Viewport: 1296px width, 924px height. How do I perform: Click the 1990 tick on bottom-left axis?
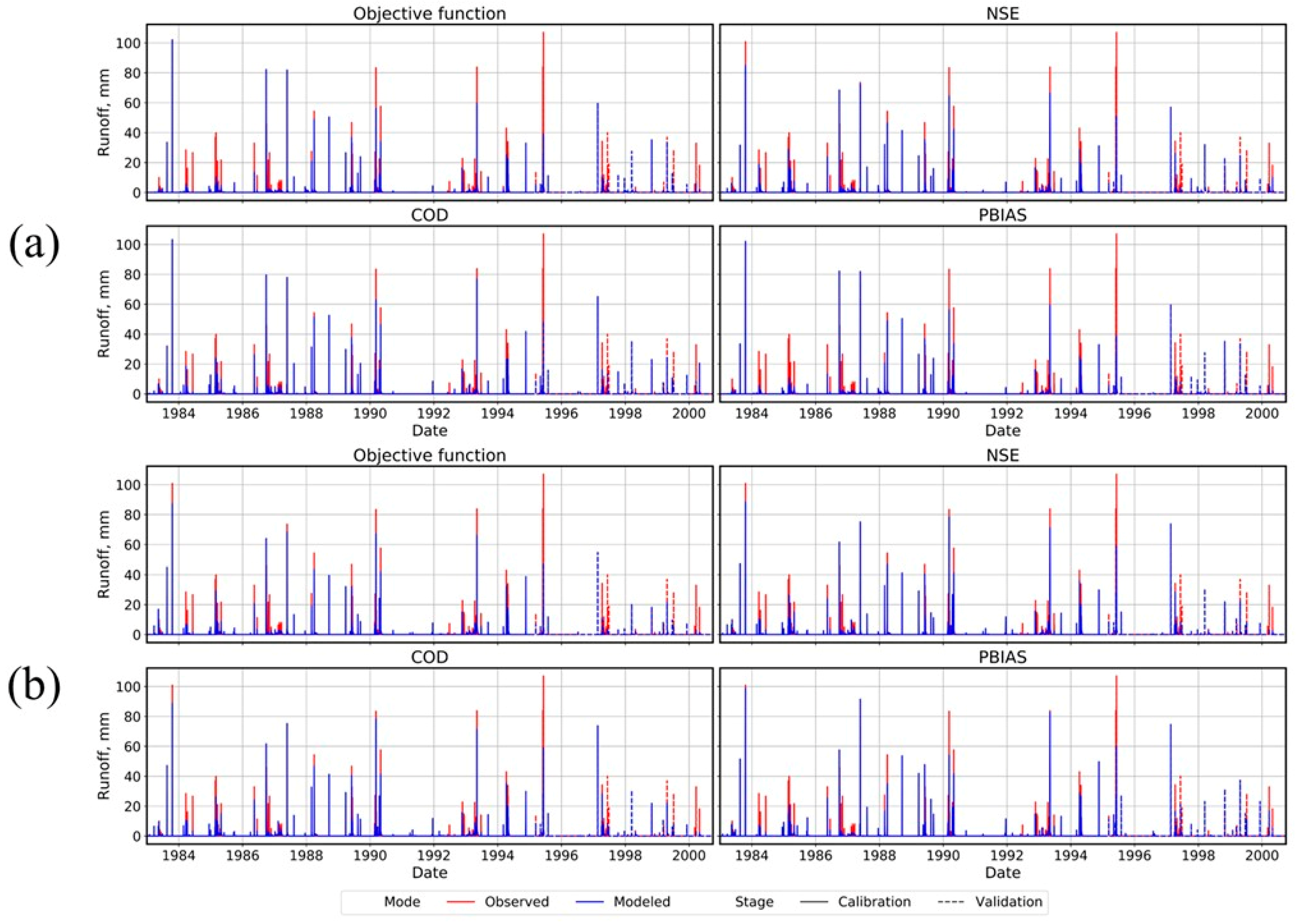point(370,855)
